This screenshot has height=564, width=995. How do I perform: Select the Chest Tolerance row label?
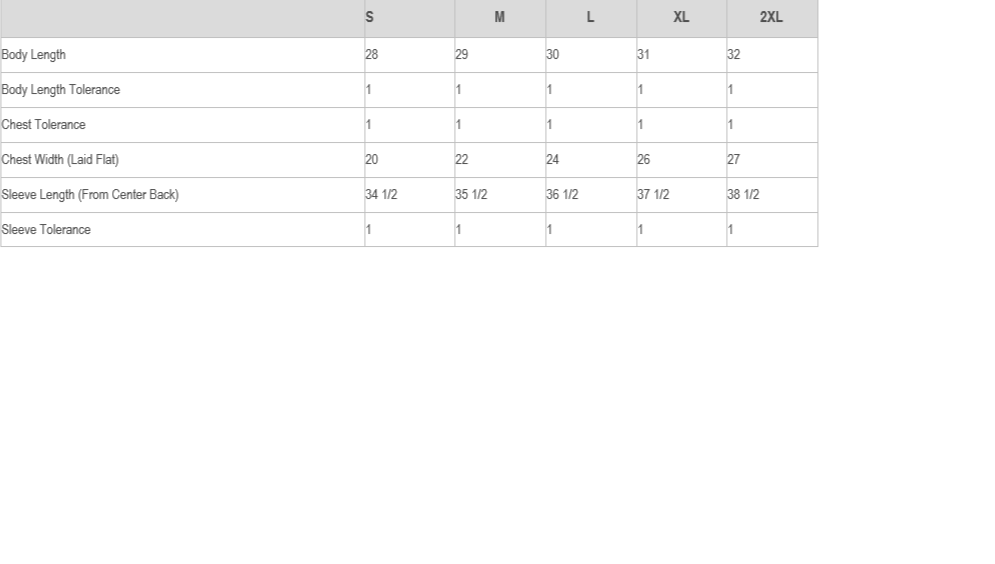[44, 125]
